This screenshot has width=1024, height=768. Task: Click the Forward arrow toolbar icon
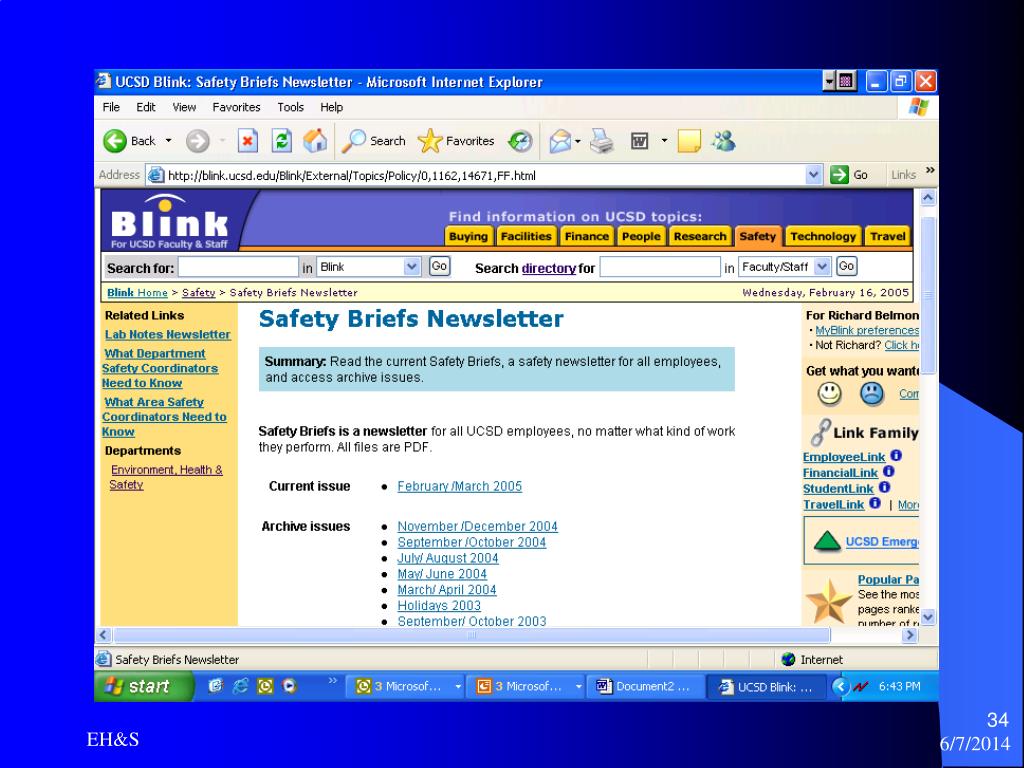[197, 141]
